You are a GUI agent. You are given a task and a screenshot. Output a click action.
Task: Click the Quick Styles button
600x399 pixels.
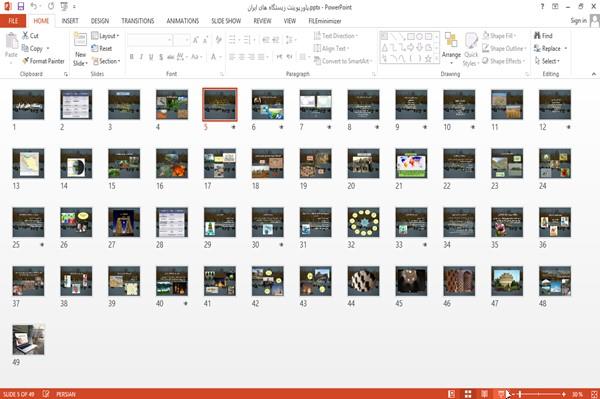tap(471, 49)
